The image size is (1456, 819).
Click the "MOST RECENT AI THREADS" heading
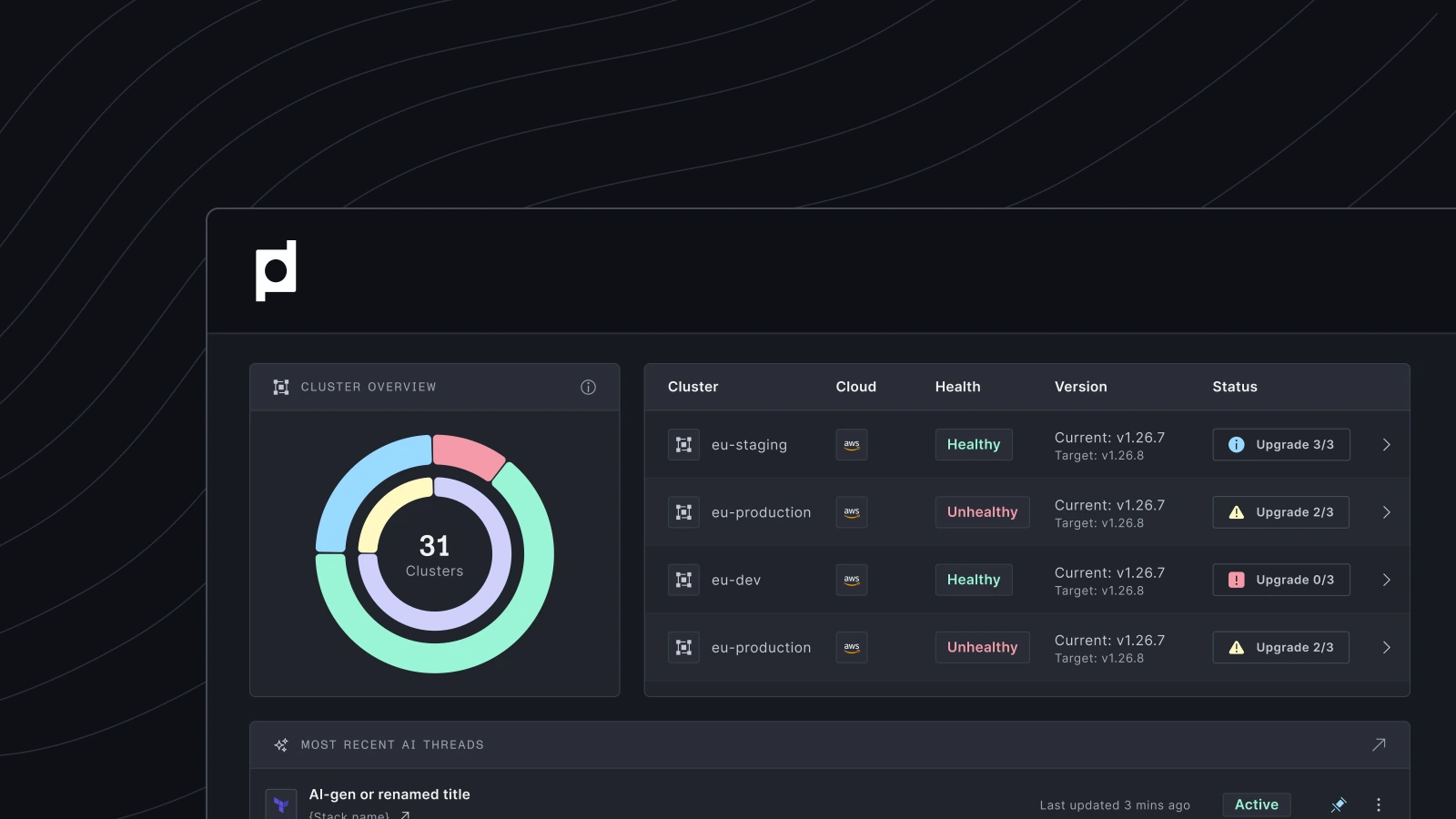pyautogui.click(x=392, y=744)
